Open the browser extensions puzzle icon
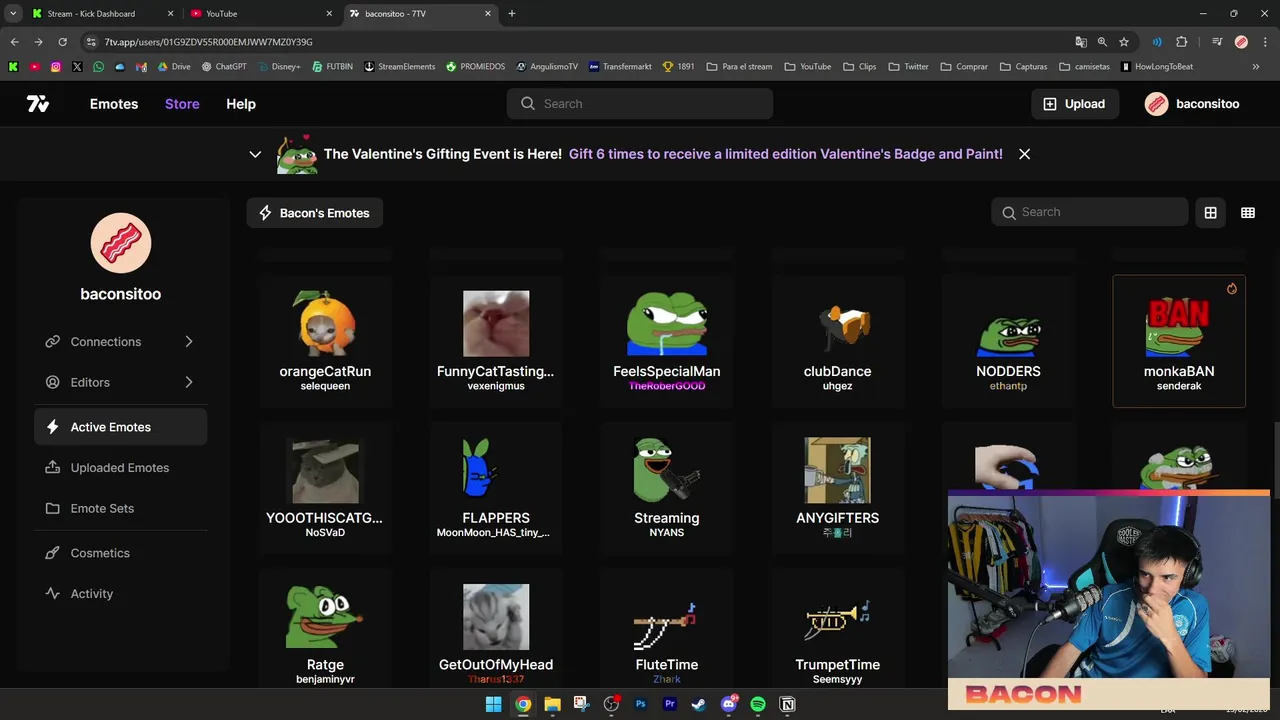 click(x=1182, y=42)
